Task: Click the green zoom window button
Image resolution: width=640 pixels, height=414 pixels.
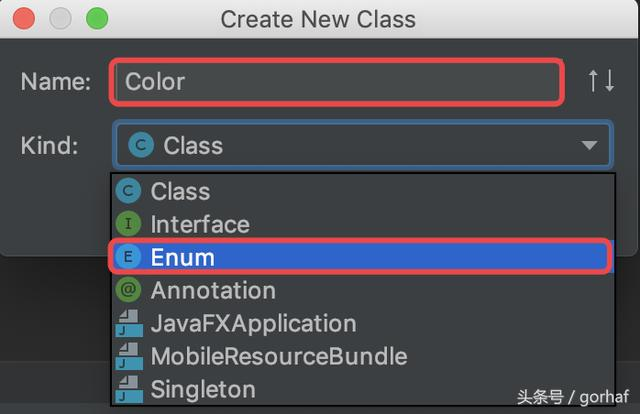Action: (x=97, y=17)
